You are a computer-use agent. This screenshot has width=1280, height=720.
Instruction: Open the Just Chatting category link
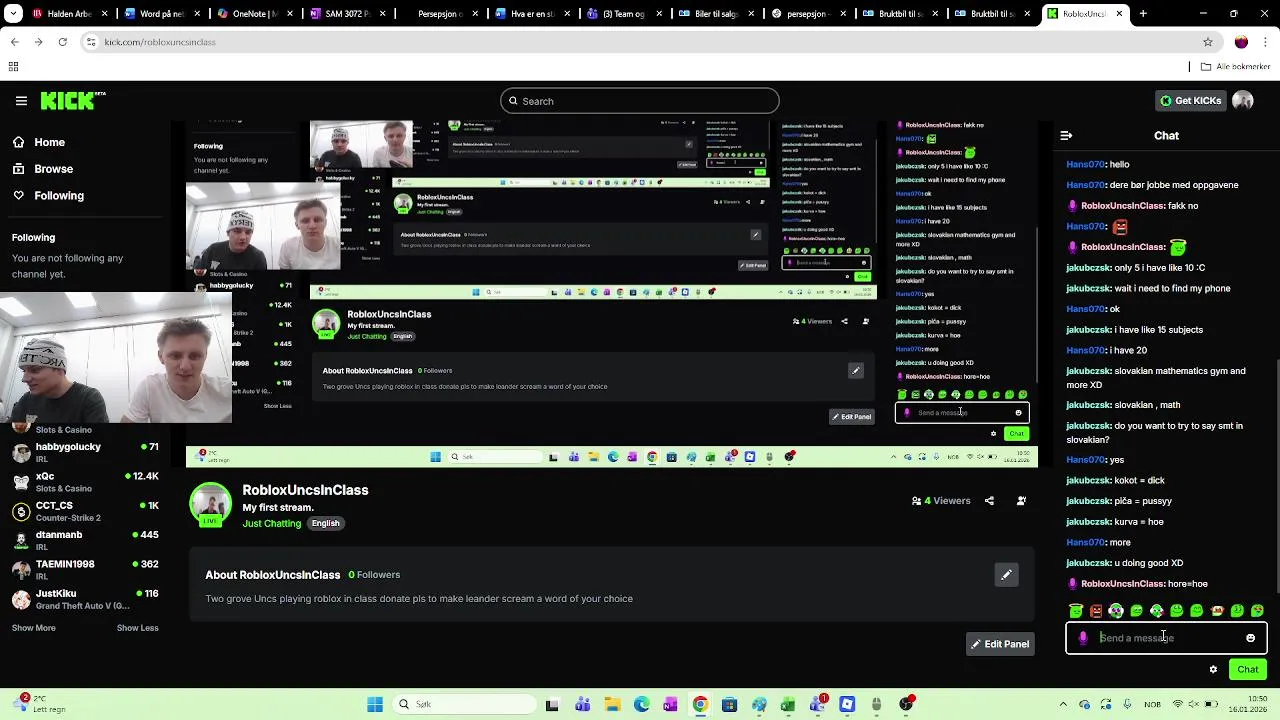(271, 523)
